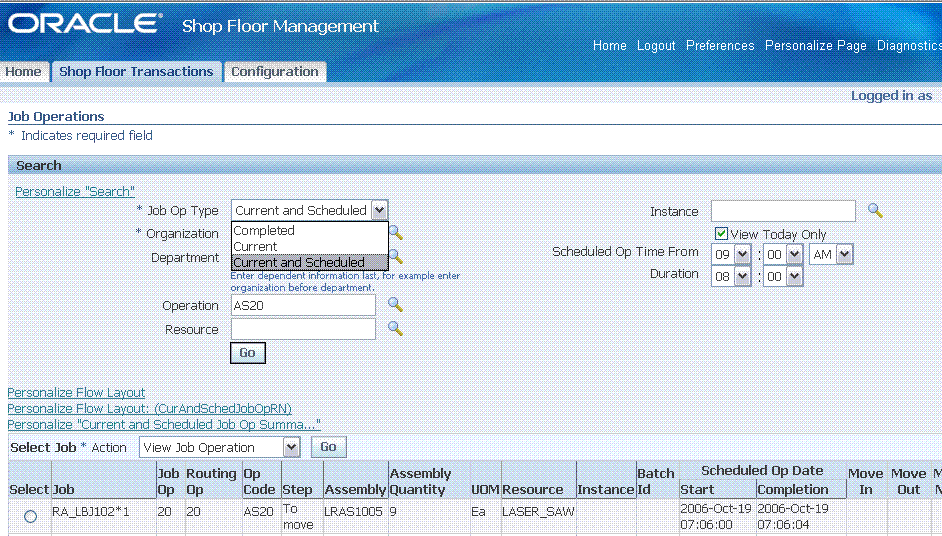Open the Scheduled Op Time minutes dropdown
The height and width of the screenshot is (536, 942).
795,254
